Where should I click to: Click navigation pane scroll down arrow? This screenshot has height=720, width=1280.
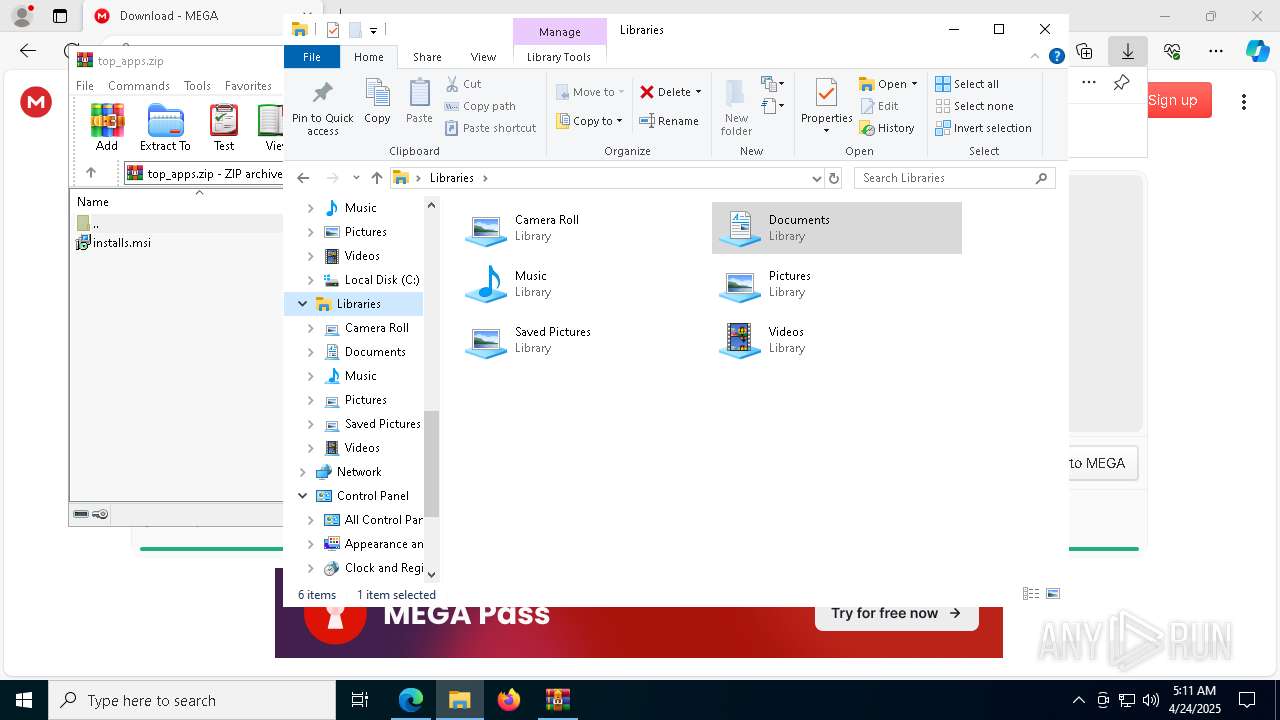click(431, 574)
